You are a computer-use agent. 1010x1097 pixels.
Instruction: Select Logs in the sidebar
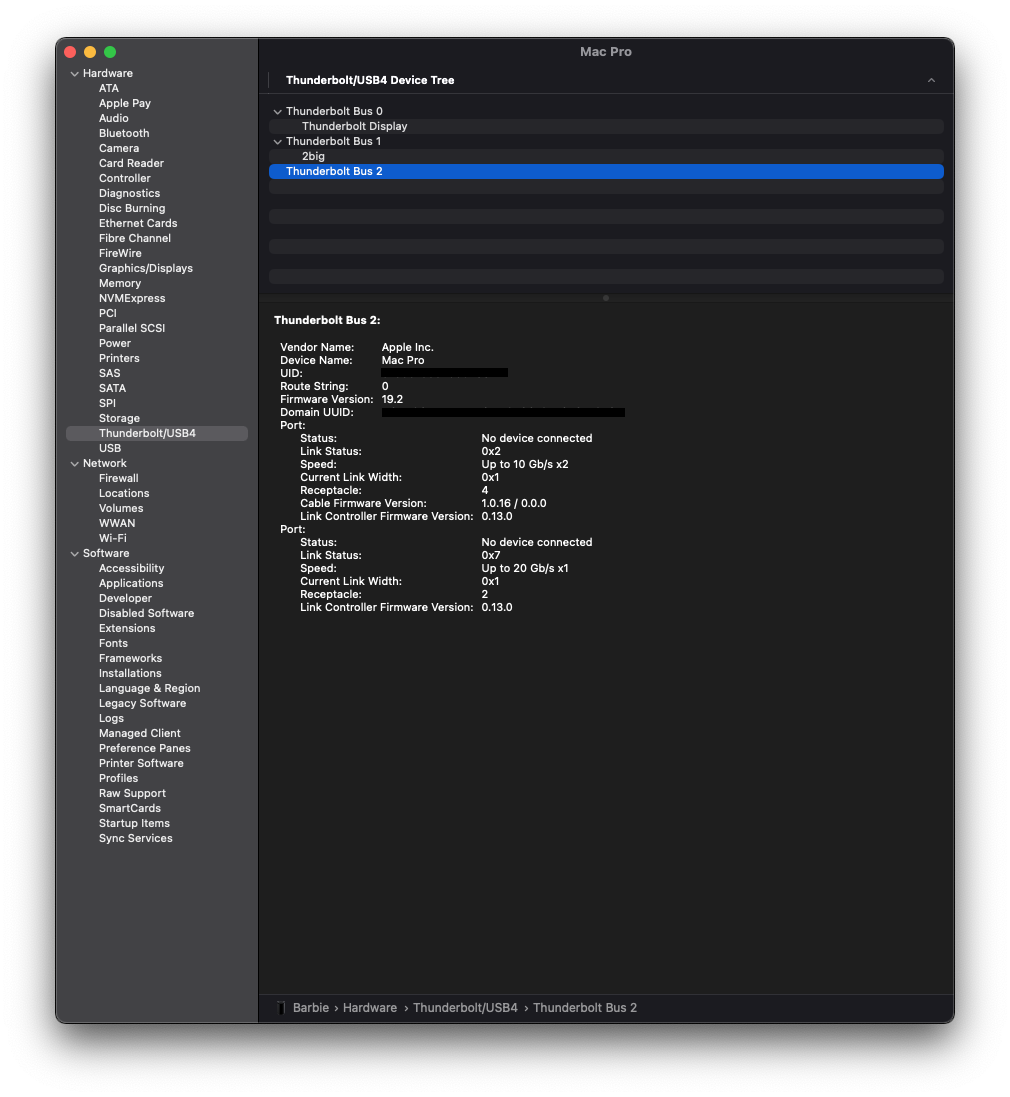[x=111, y=719]
